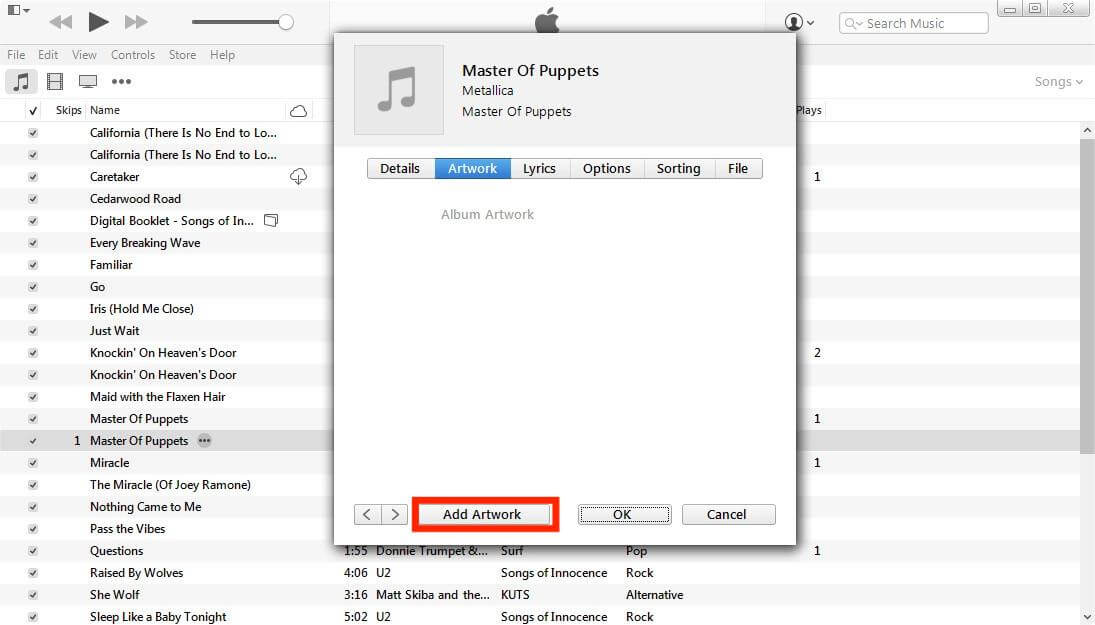This screenshot has height=625, width=1095.
Task: Click the vertical scrollbar thumb of song list
Action: (1087, 297)
